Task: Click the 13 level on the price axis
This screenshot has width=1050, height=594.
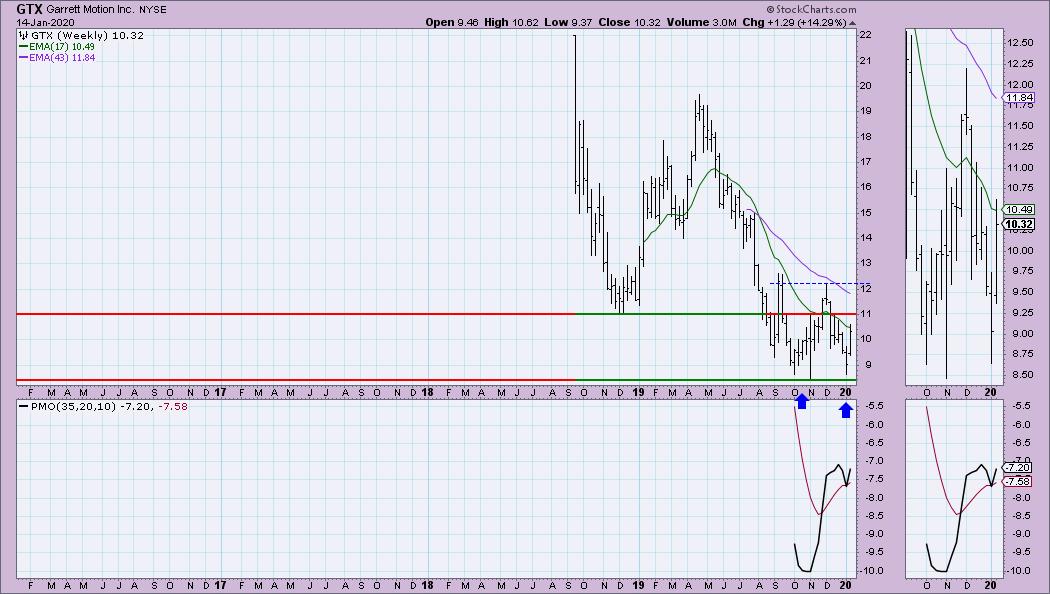Action: (x=865, y=263)
